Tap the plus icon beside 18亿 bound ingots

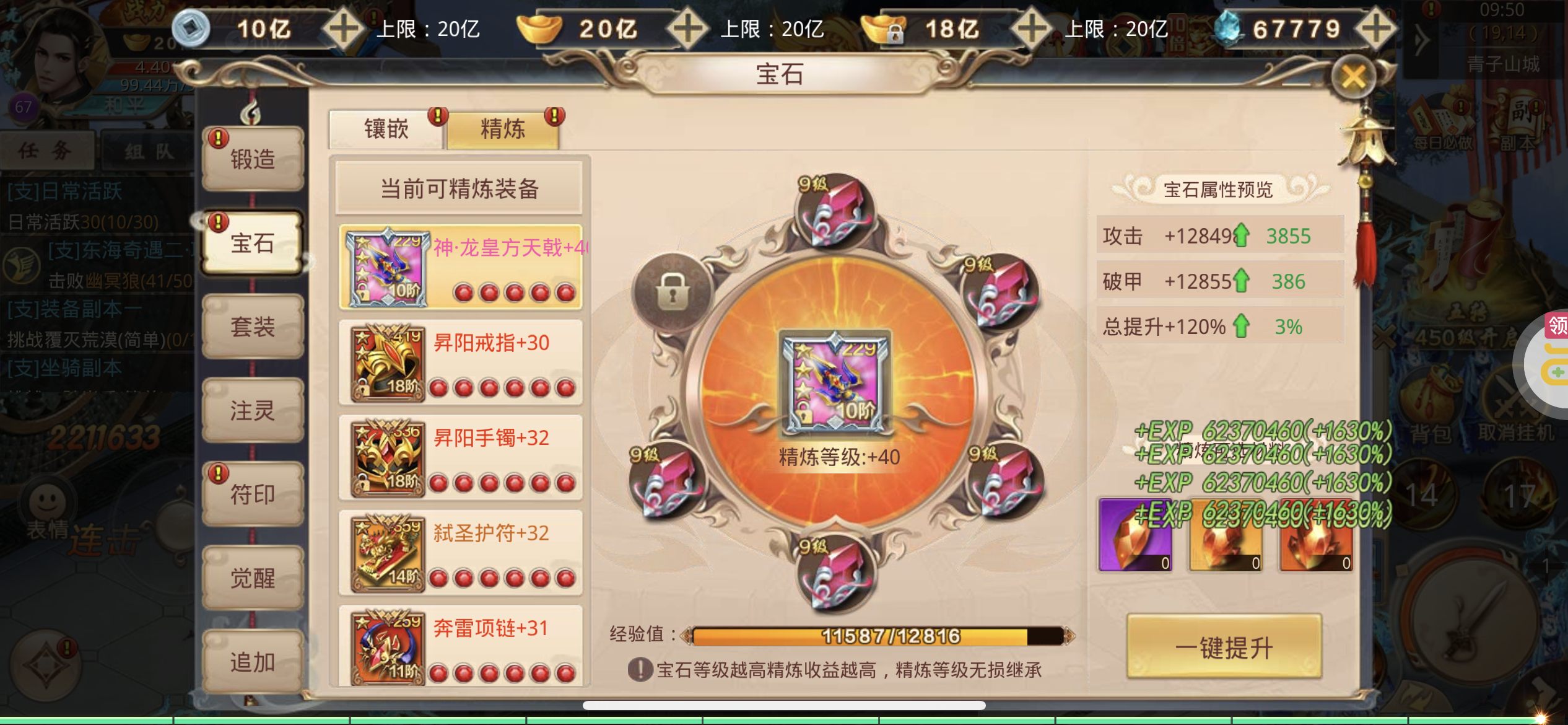1032,28
